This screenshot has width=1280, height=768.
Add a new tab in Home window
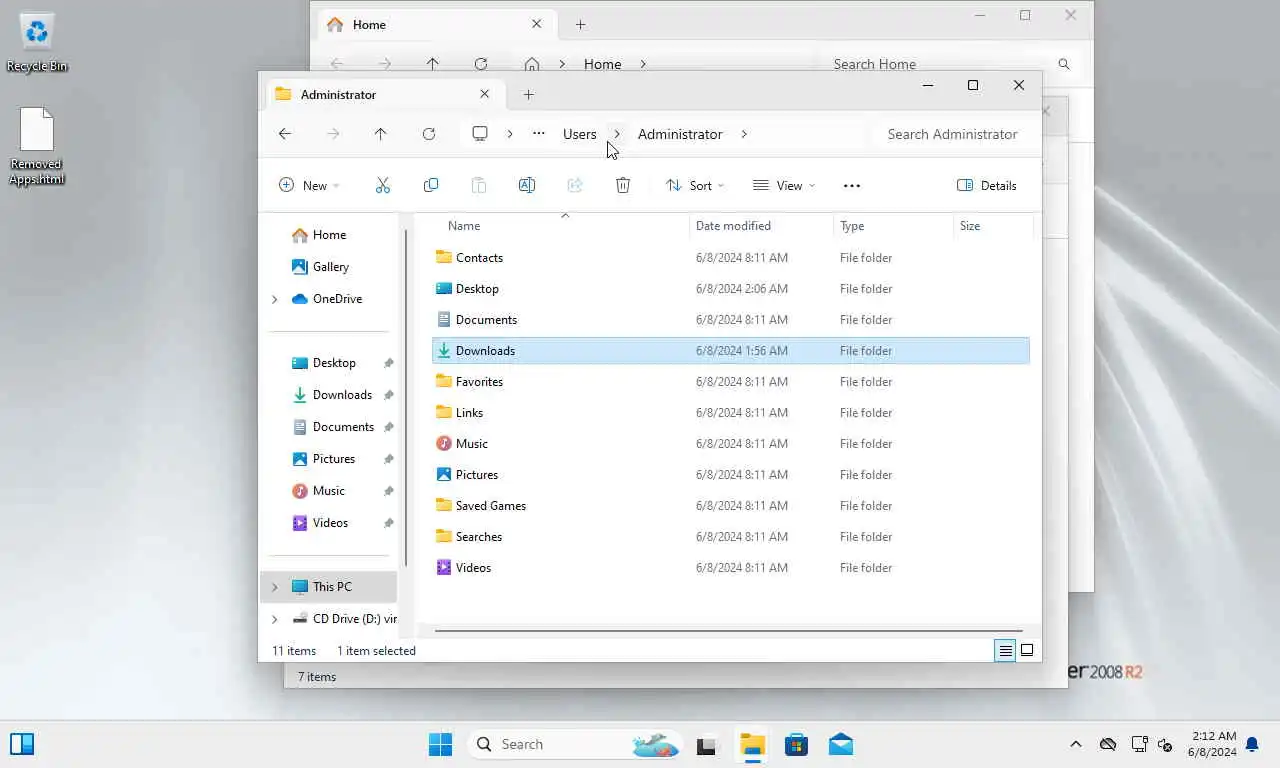pyautogui.click(x=580, y=24)
